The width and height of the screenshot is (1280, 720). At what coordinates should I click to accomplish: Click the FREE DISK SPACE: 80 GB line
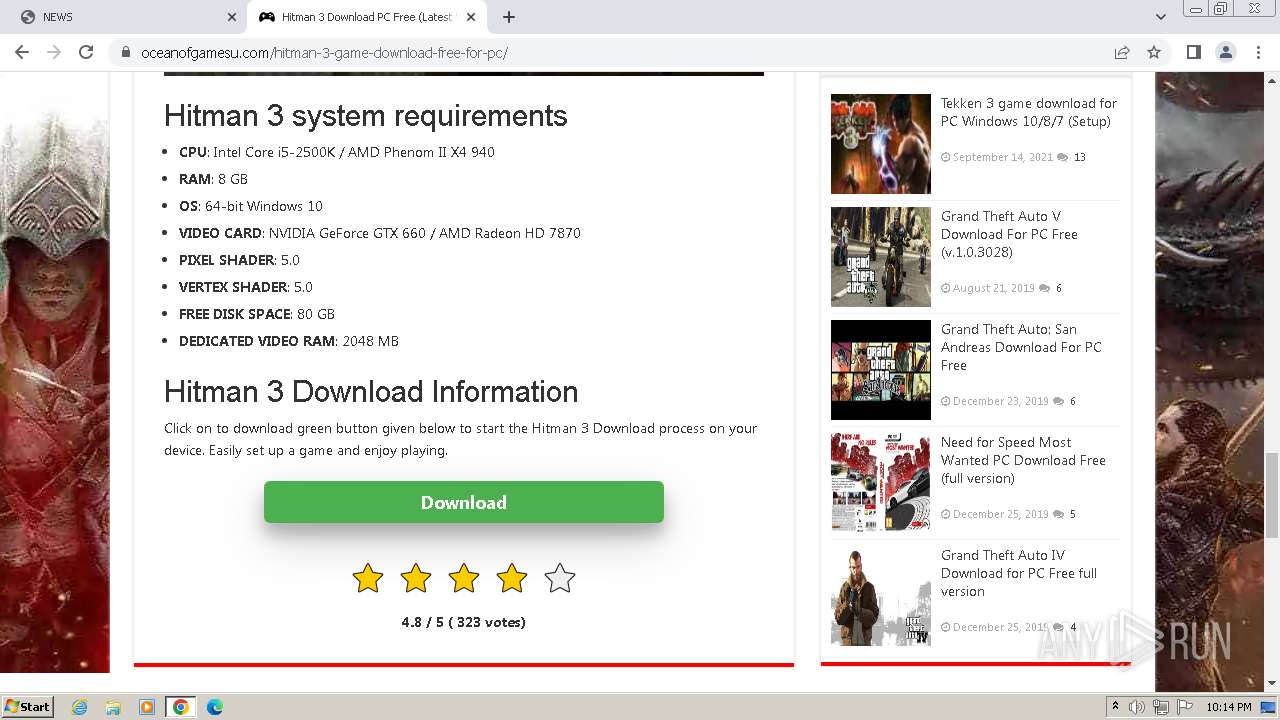(257, 314)
